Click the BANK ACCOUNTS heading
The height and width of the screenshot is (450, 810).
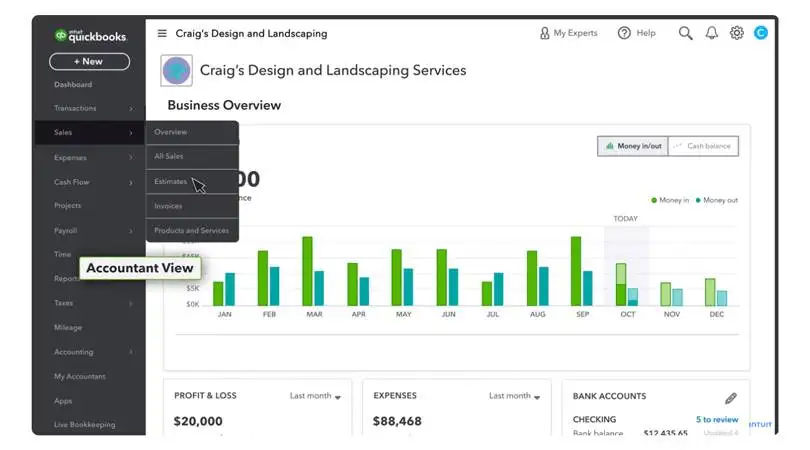point(609,396)
